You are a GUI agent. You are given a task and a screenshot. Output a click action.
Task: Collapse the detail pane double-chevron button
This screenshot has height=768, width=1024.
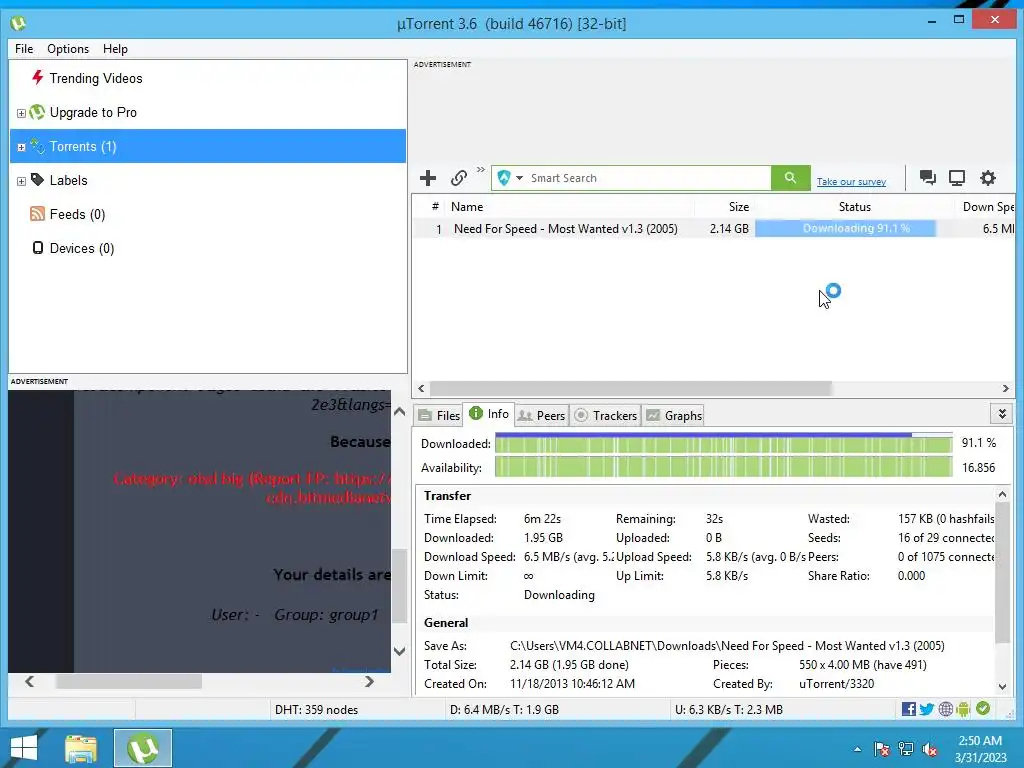point(1002,413)
